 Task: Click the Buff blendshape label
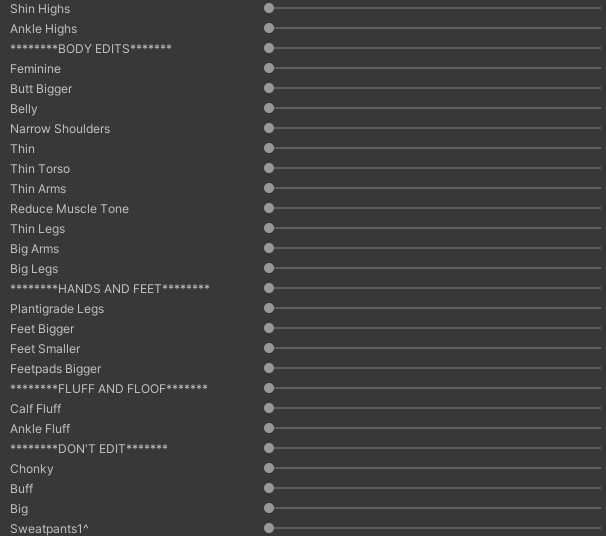22,489
